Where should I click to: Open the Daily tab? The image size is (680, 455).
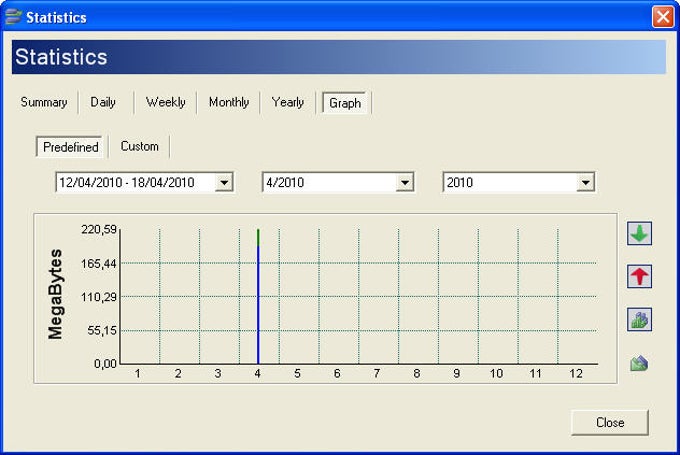(103, 102)
